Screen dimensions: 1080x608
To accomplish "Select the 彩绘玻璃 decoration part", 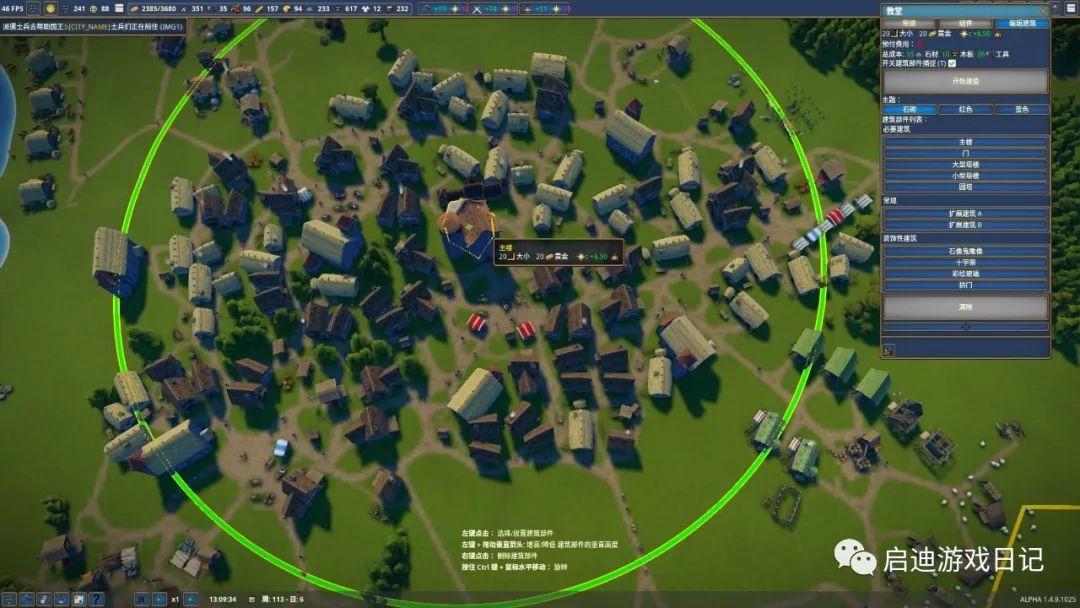I will point(966,273).
